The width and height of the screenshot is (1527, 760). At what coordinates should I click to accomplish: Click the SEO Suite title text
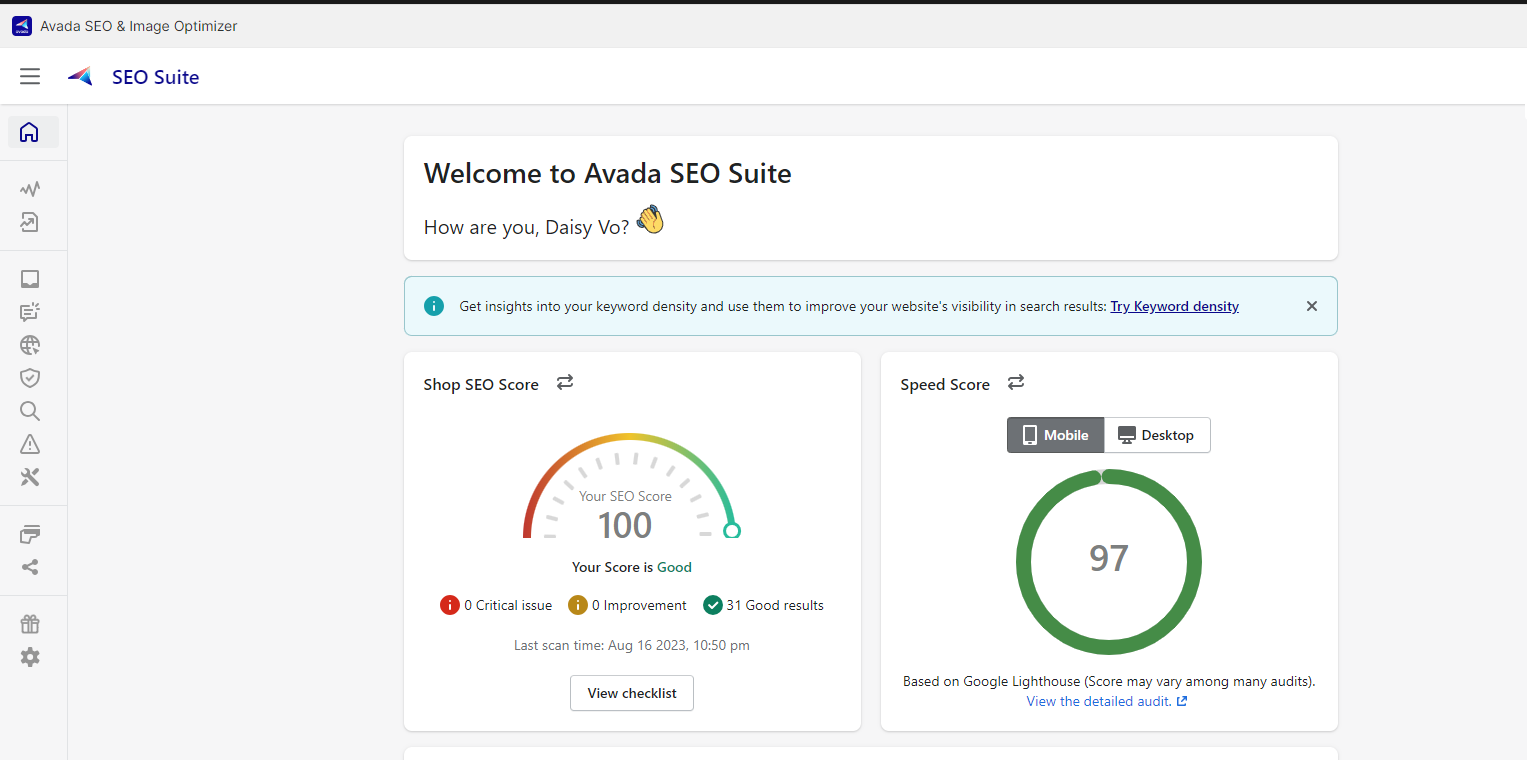coord(156,77)
